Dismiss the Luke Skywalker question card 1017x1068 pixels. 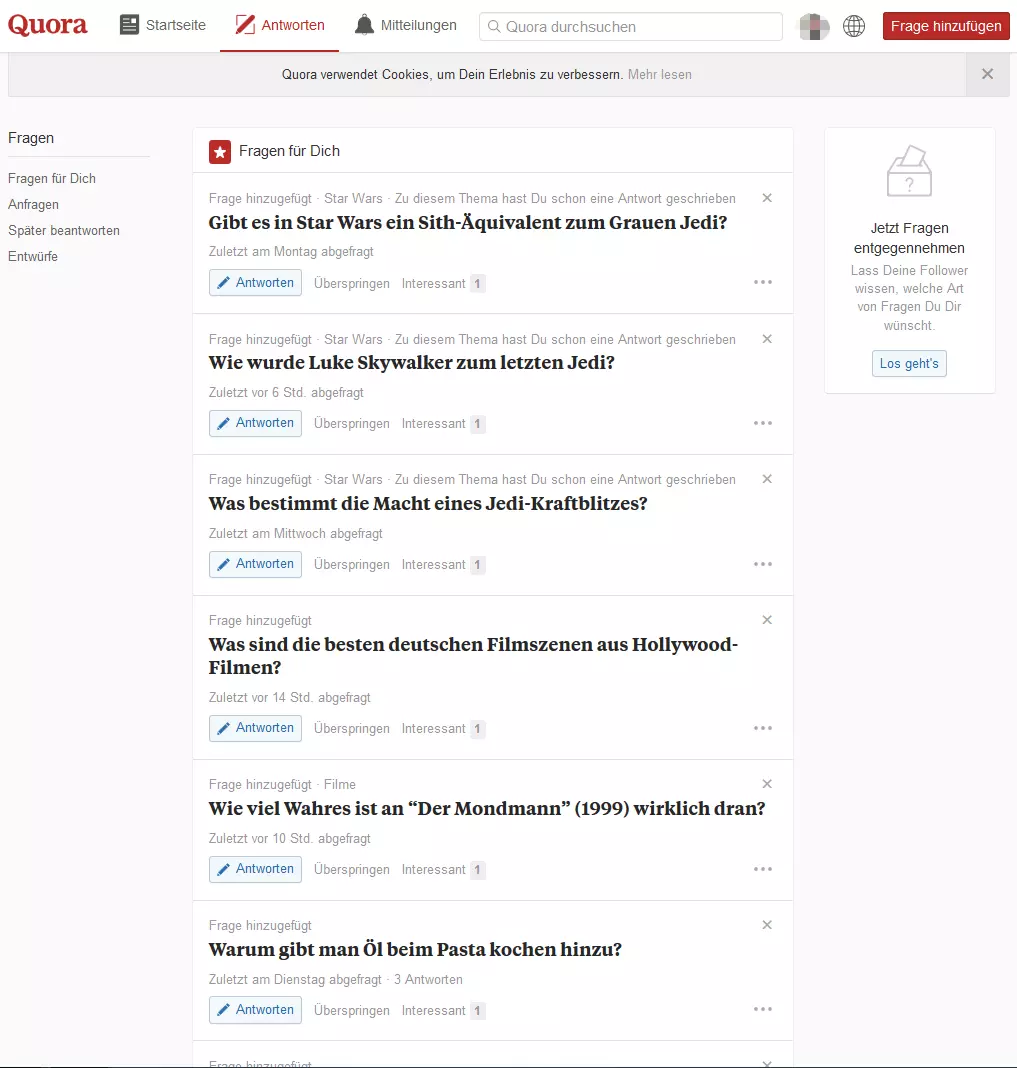point(767,339)
